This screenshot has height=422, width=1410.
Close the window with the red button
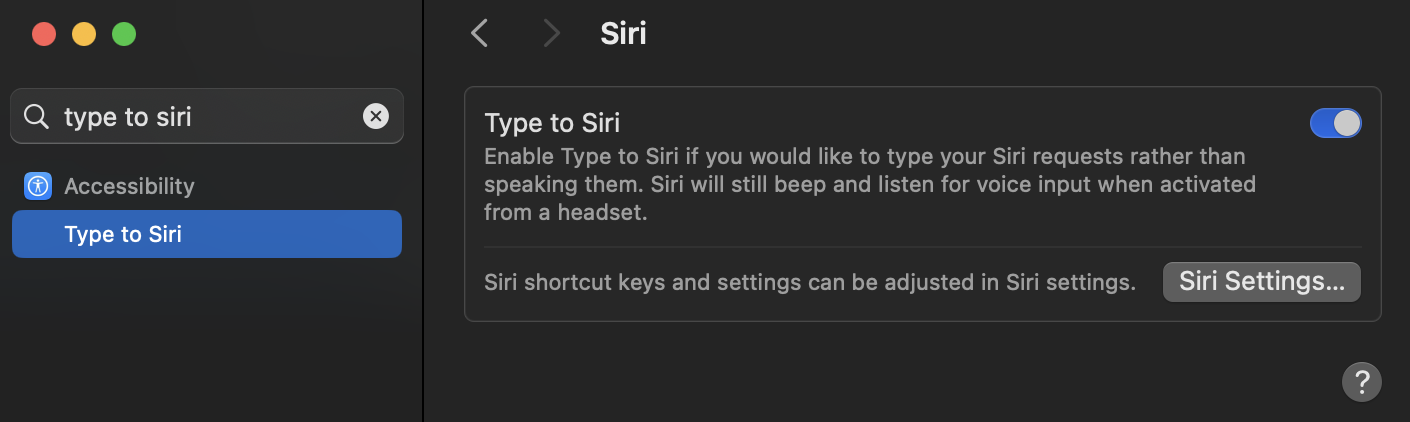pyautogui.click(x=44, y=34)
